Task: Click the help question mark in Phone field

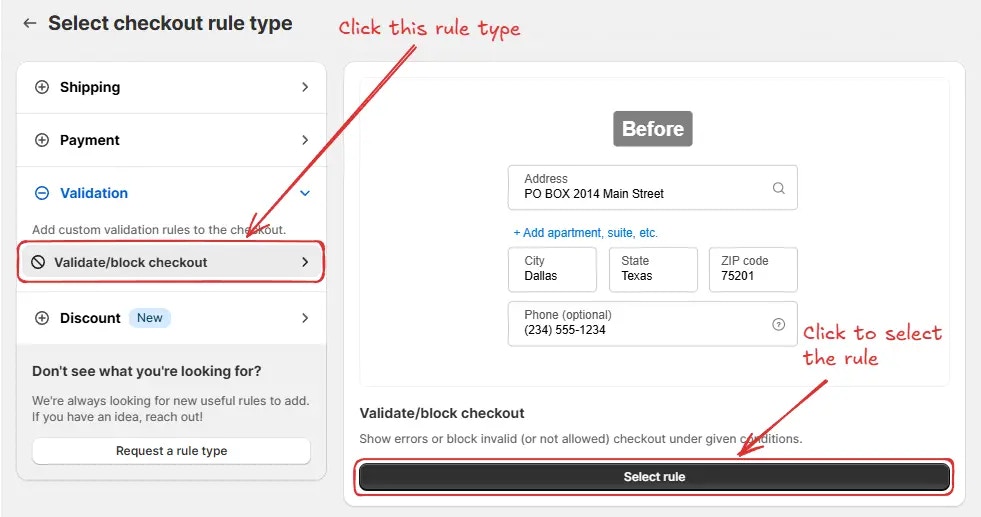Action: pyautogui.click(x=778, y=324)
